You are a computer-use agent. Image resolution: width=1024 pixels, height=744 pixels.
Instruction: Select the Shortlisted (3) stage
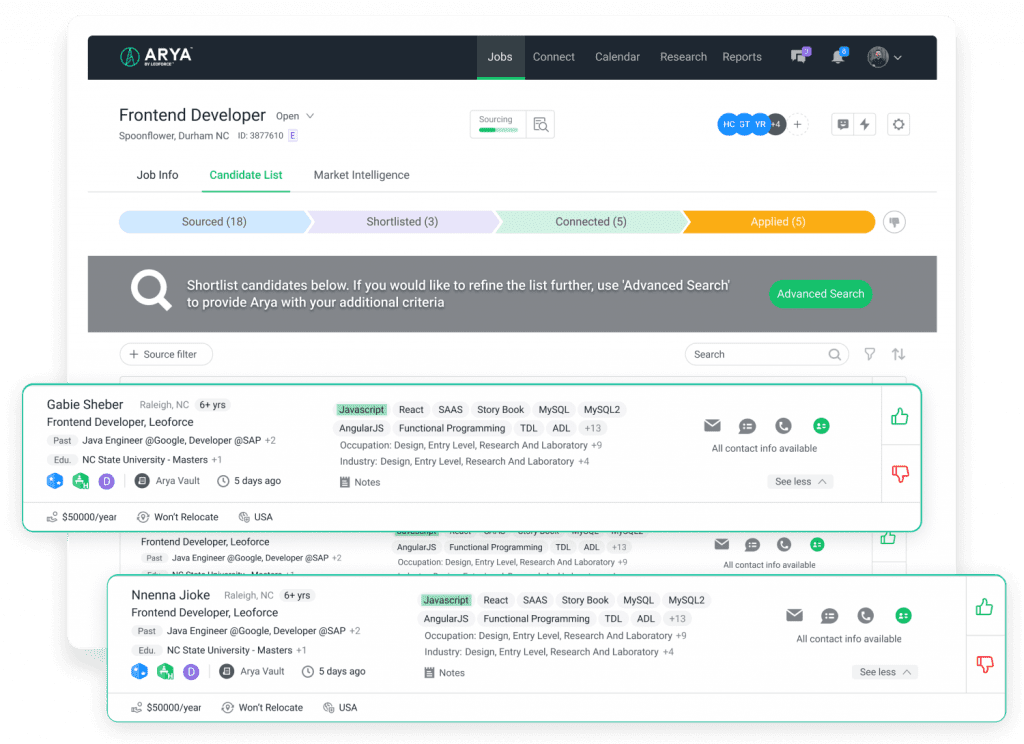pyautogui.click(x=402, y=222)
